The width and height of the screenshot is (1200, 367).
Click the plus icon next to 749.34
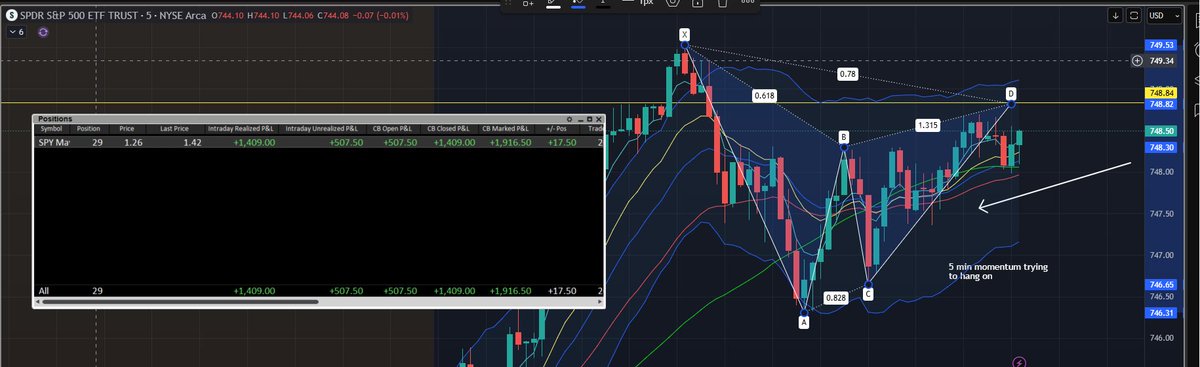click(x=1136, y=61)
